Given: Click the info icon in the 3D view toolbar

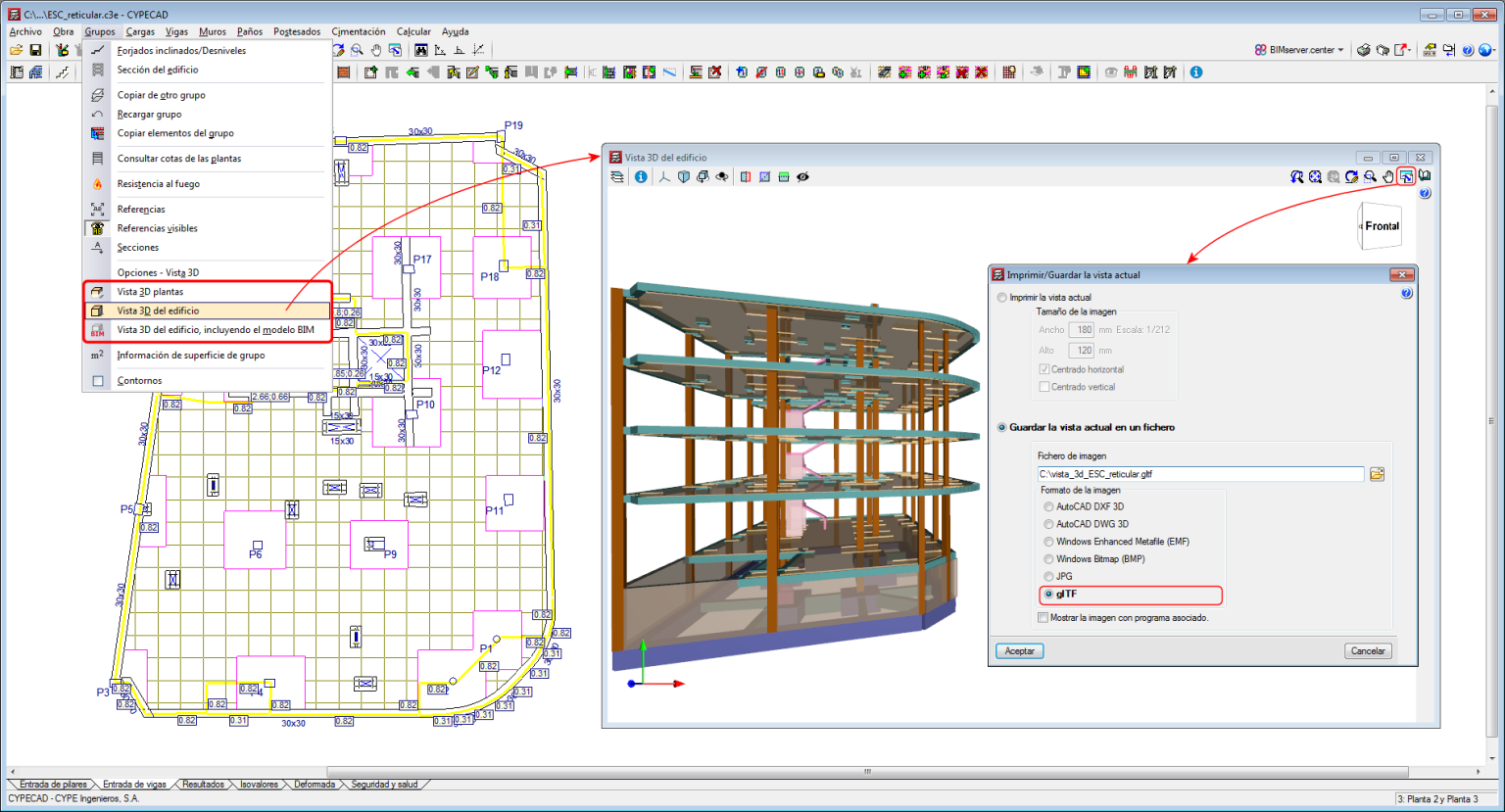Looking at the screenshot, I should point(642,176).
